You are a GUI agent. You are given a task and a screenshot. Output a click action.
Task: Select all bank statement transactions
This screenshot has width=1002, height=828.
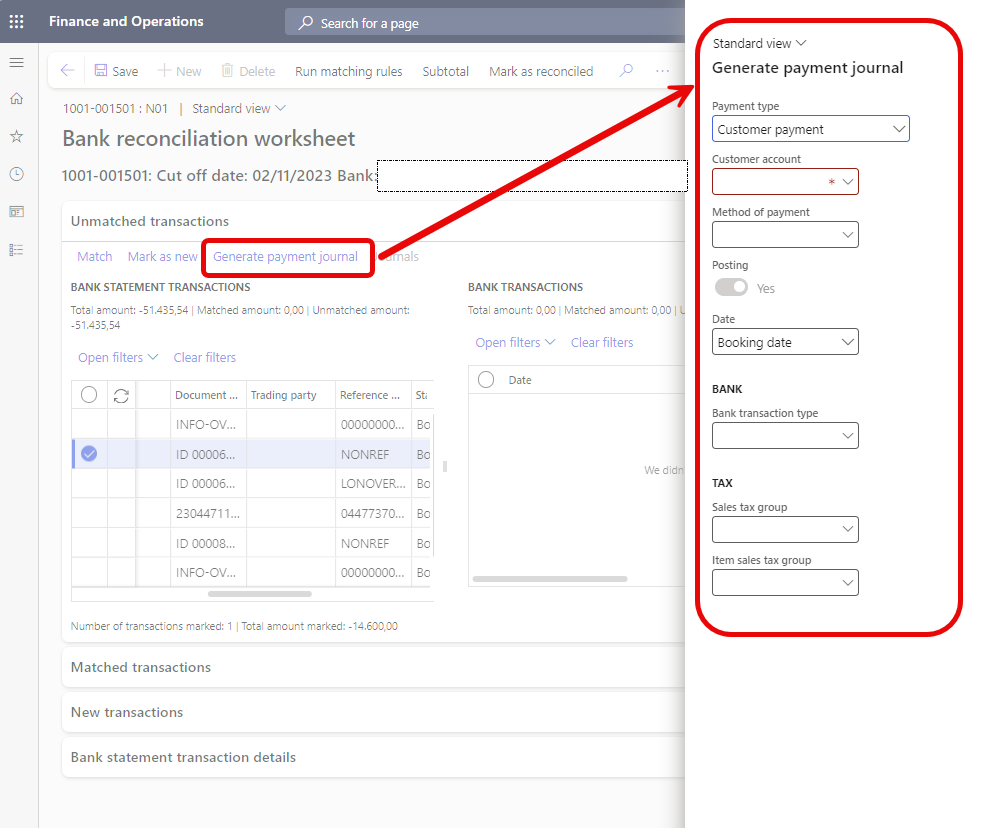click(x=88, y=394)
